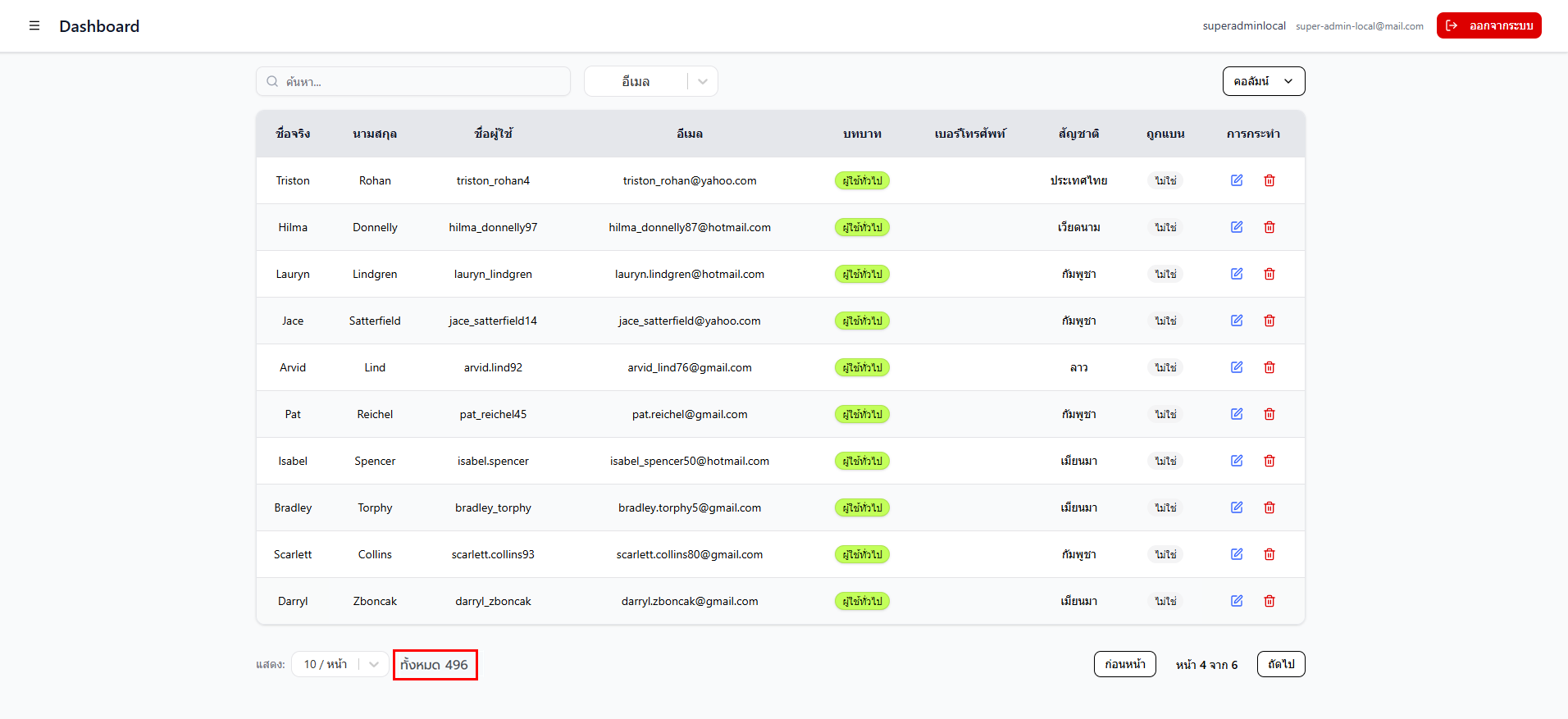Screen dimensions: 1568x719
Task: Sort by the ชื่อผู้ใช้ column header
Action: coord(493,134)
